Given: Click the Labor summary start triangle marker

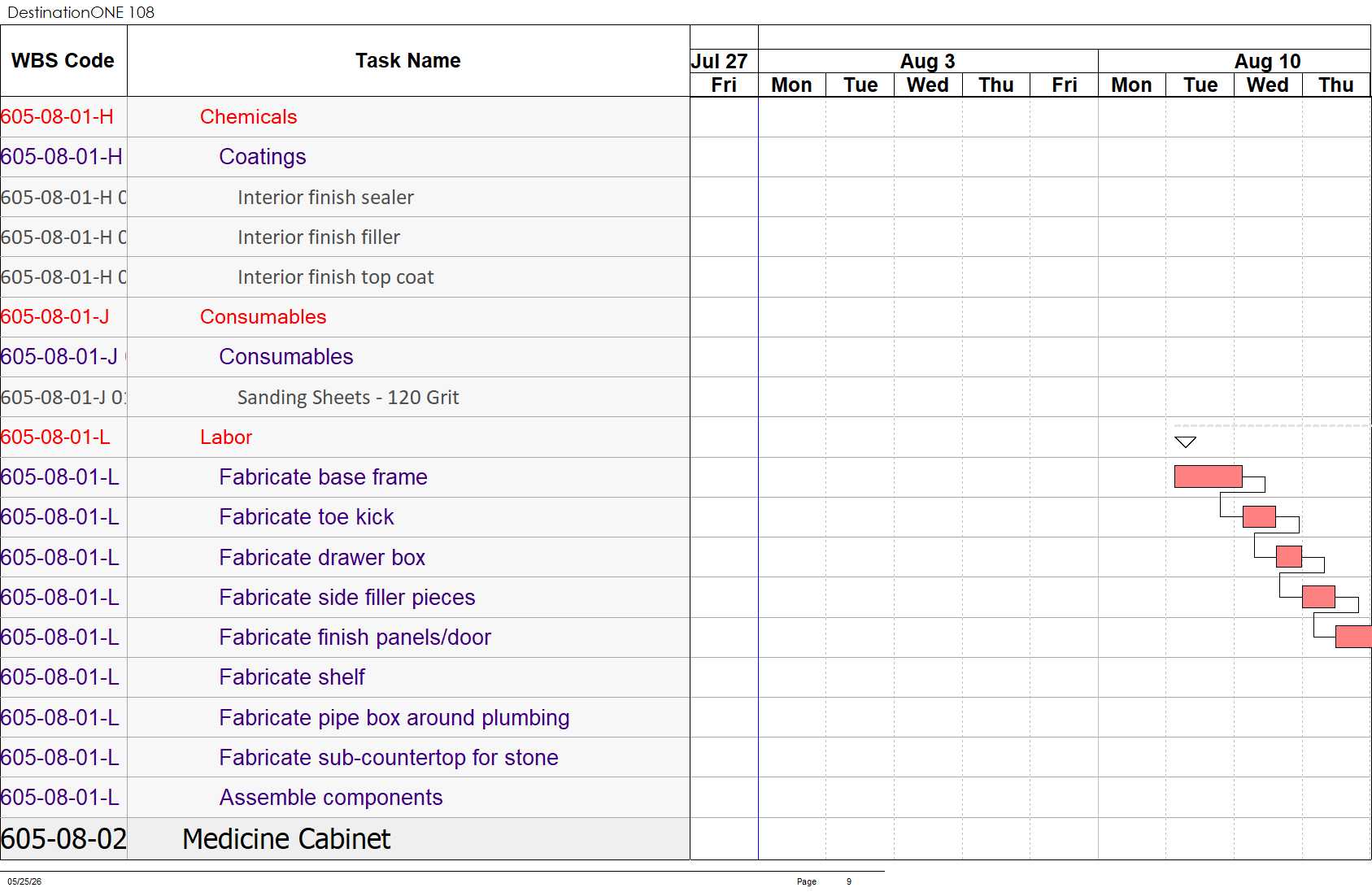Looking at the screenshot, I should click(x=1186, y=442).
